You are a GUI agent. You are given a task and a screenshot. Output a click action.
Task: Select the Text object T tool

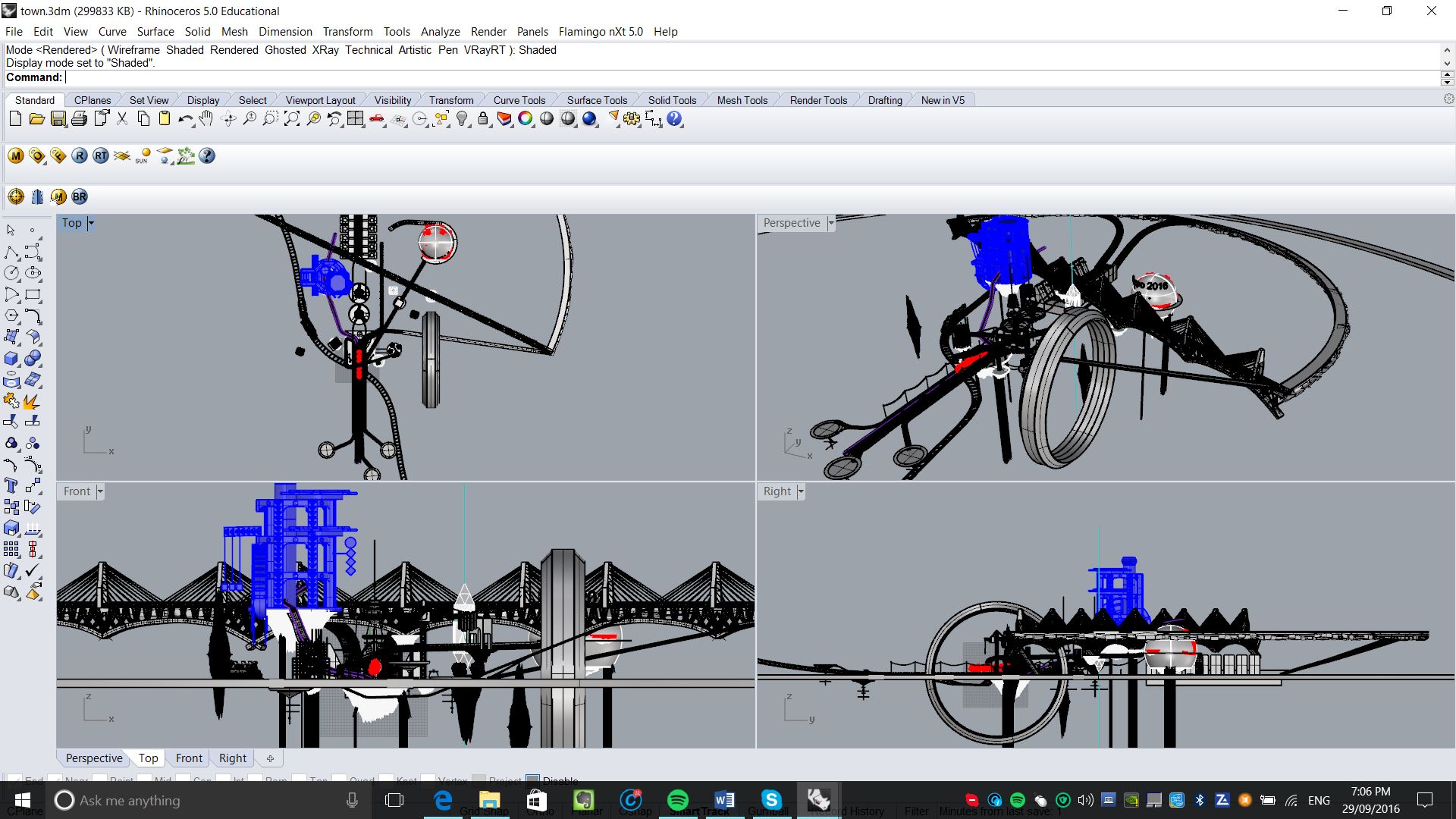pos(11,486)
